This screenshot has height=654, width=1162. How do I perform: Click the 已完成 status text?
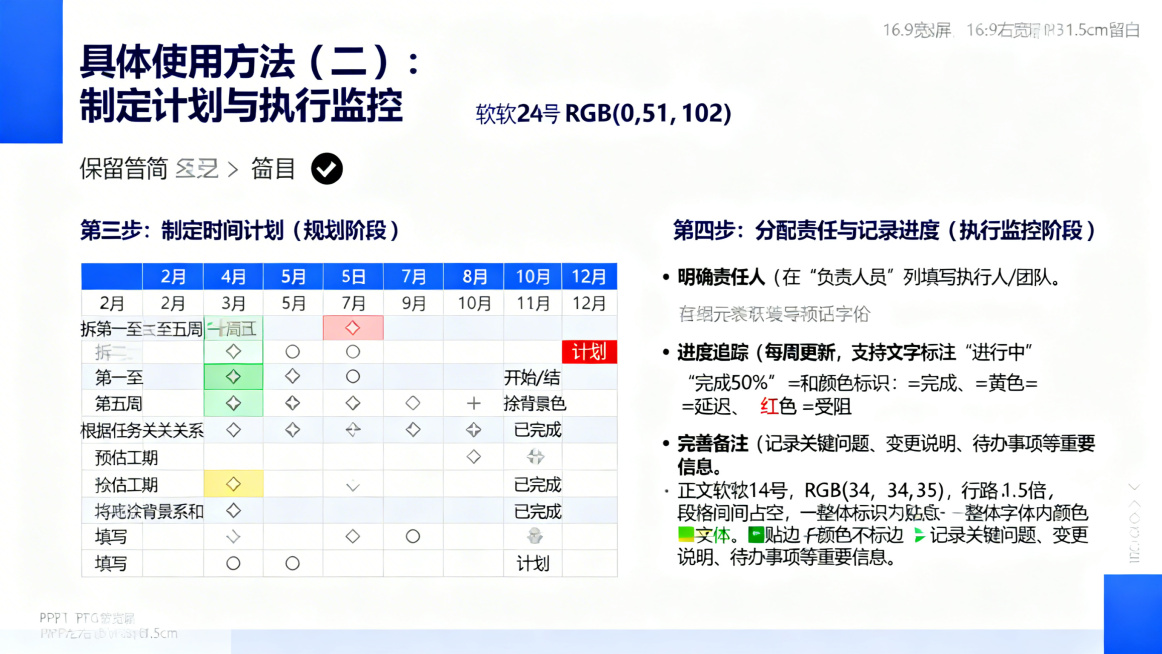[537, 430]
